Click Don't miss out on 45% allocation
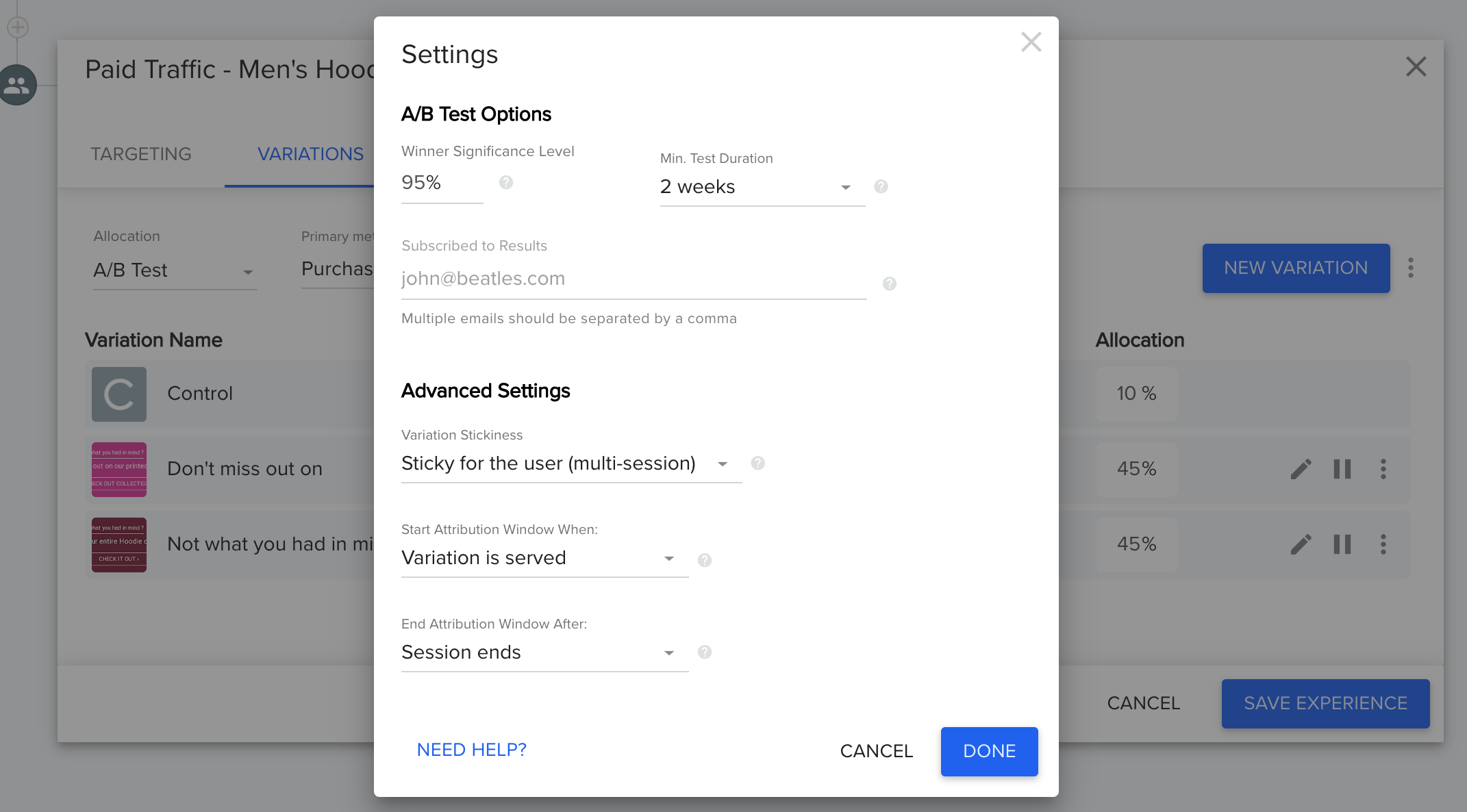Screen dimensions: 1467x812 (x=1137, y=469)
